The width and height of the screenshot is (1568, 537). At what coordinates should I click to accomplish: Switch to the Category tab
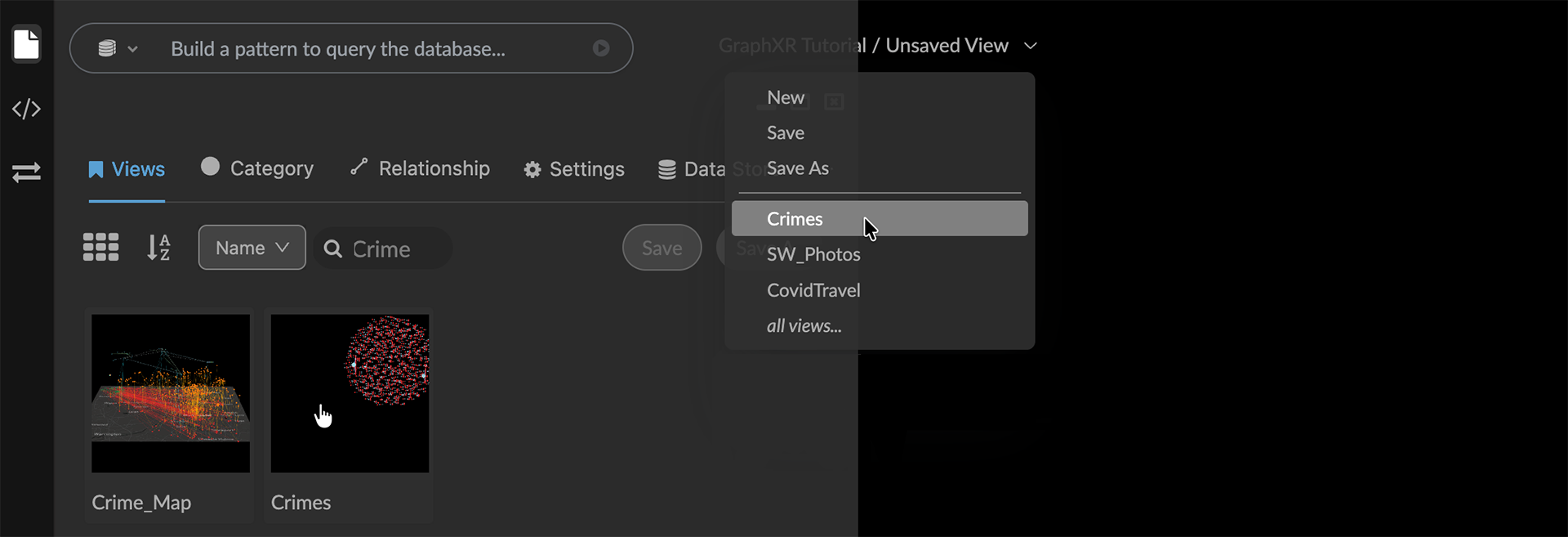click(256, 168)
